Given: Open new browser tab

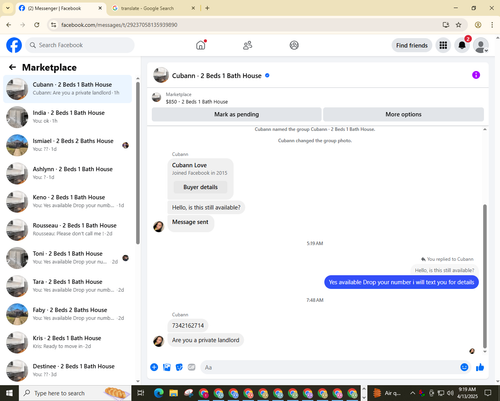Looking at the screenshot, I should point(207,8).
